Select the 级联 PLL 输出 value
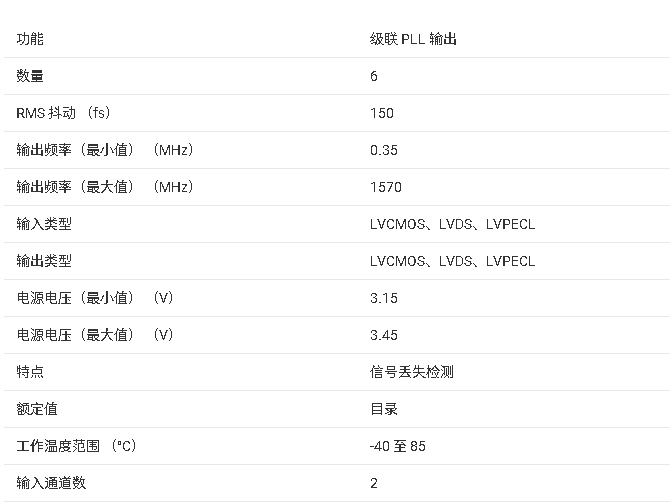This screenshot has width=670, height=502. pos(413,39)
